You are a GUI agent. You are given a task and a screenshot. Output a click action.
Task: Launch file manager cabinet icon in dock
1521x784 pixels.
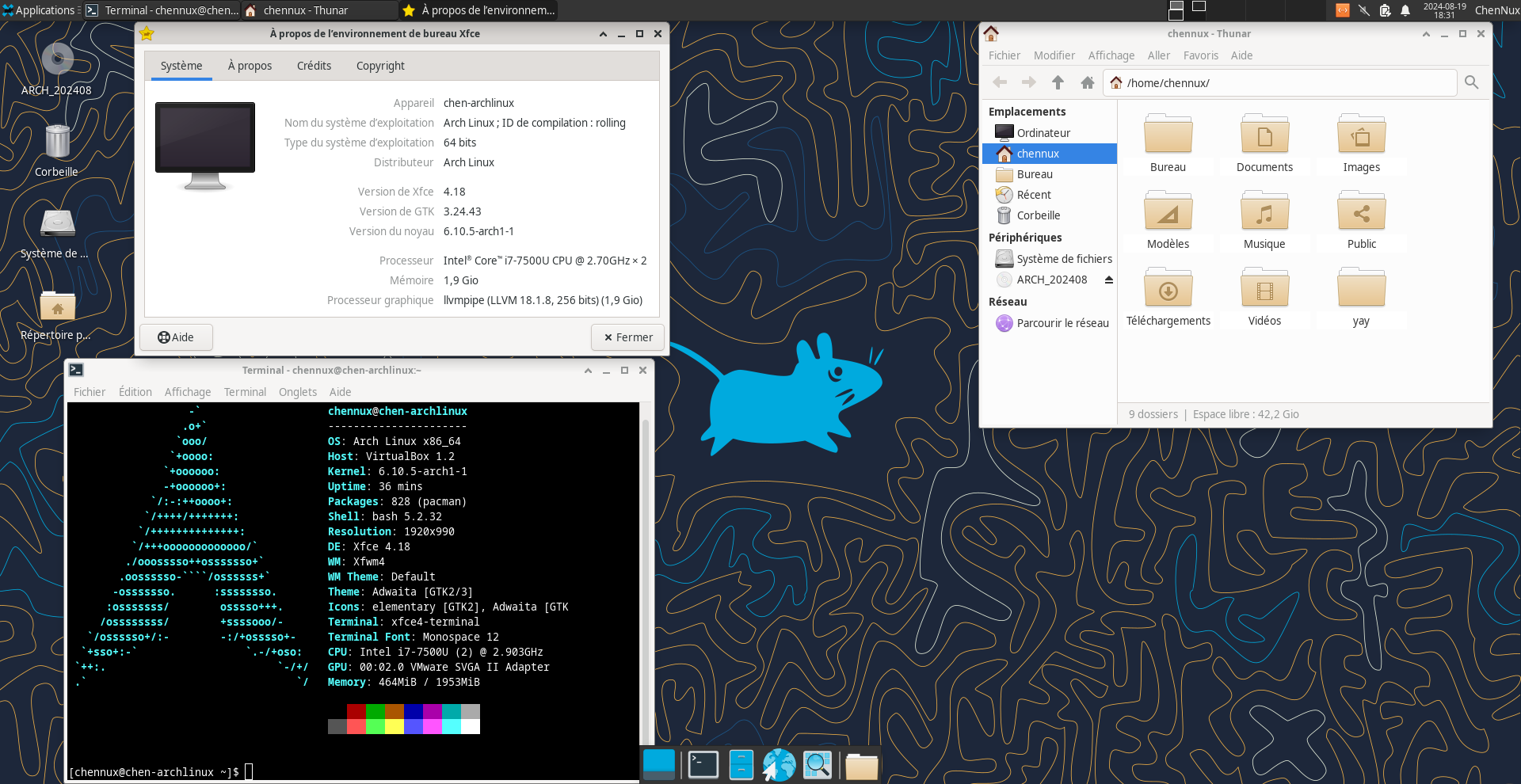(x=741, y=764)
